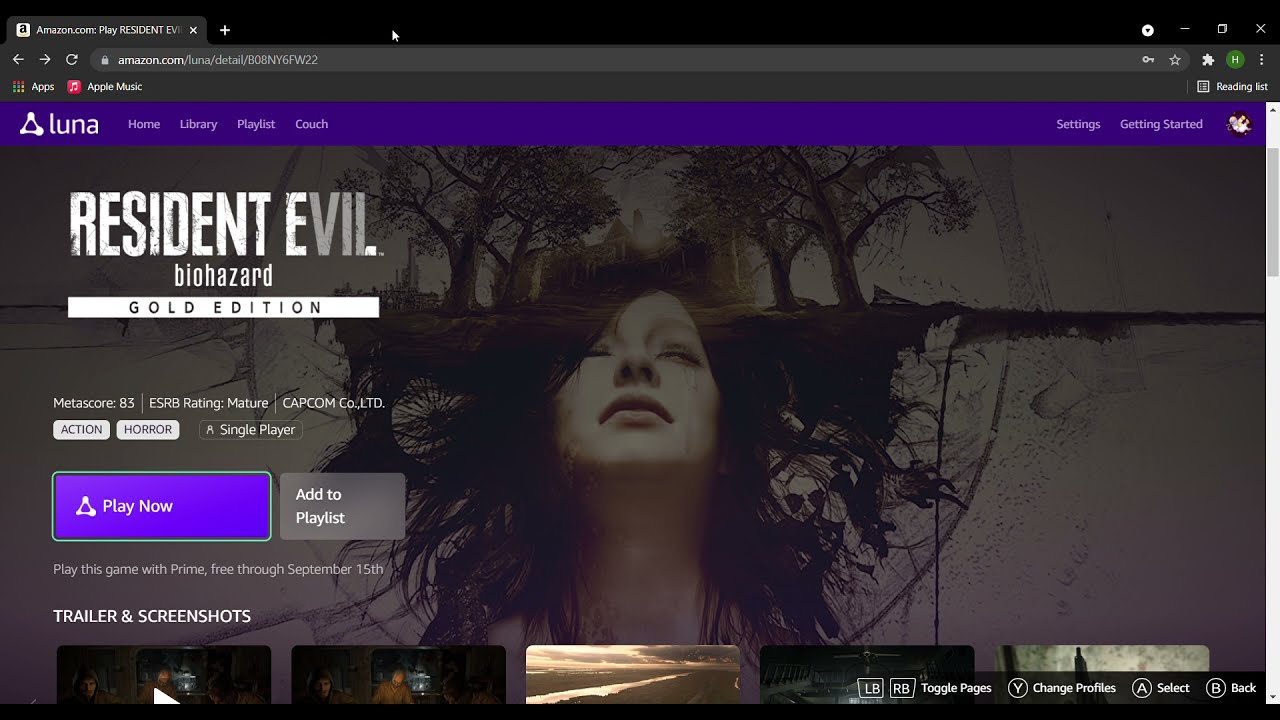
Task: Open the Extensions puzzle icon
Action: pos(1208,60)
